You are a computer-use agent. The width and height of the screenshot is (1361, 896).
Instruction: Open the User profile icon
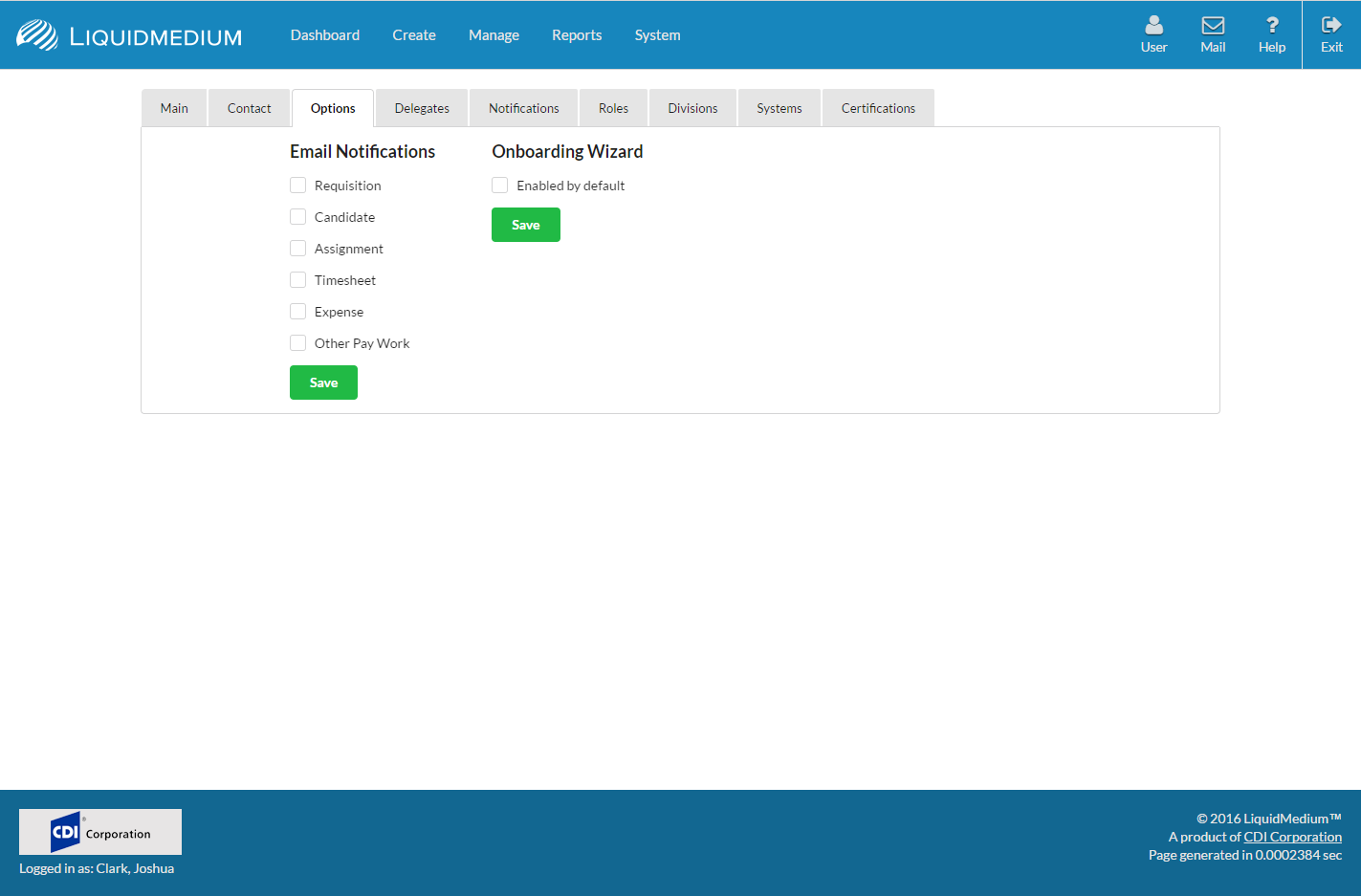[1153, 26]
